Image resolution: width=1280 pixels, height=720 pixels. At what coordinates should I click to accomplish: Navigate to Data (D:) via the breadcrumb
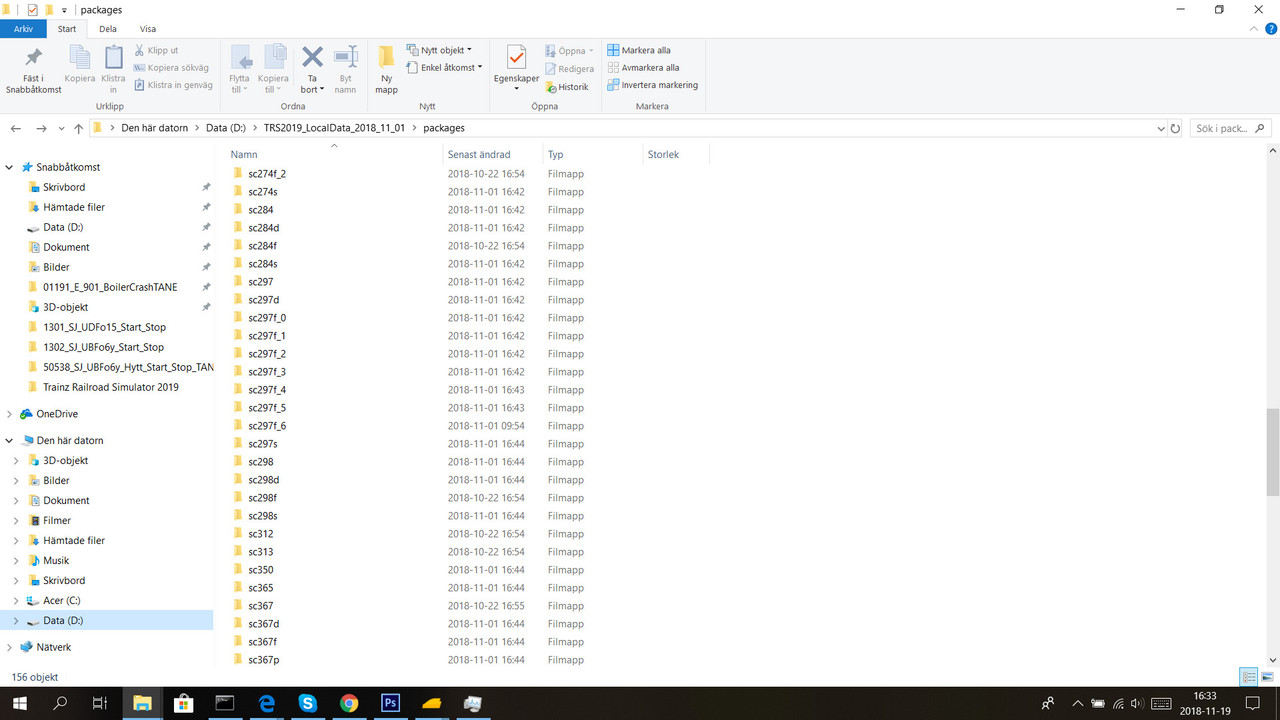[x=225, y=127]
